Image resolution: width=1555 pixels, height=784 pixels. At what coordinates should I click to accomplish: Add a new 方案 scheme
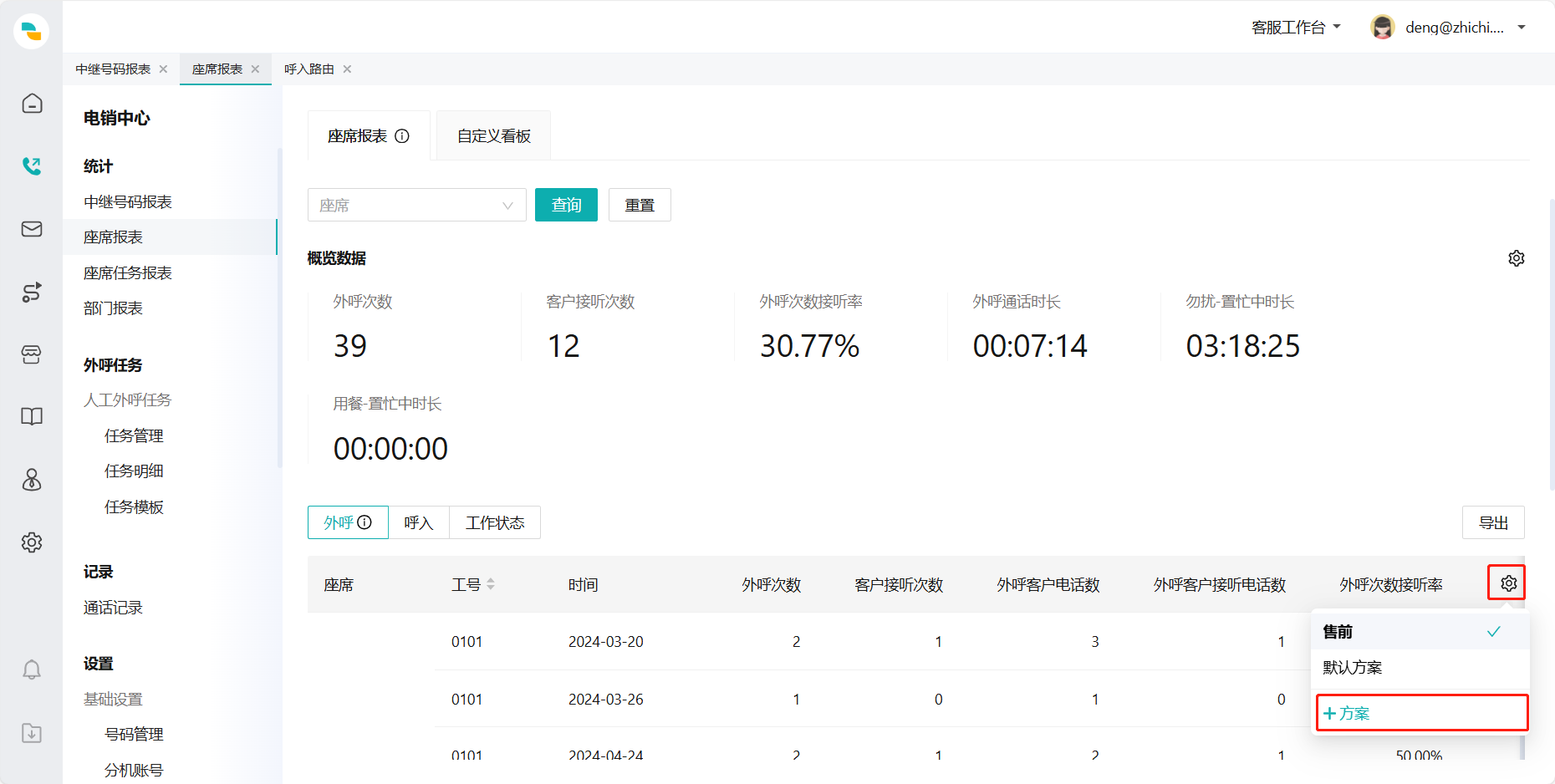coord(1421,713)
